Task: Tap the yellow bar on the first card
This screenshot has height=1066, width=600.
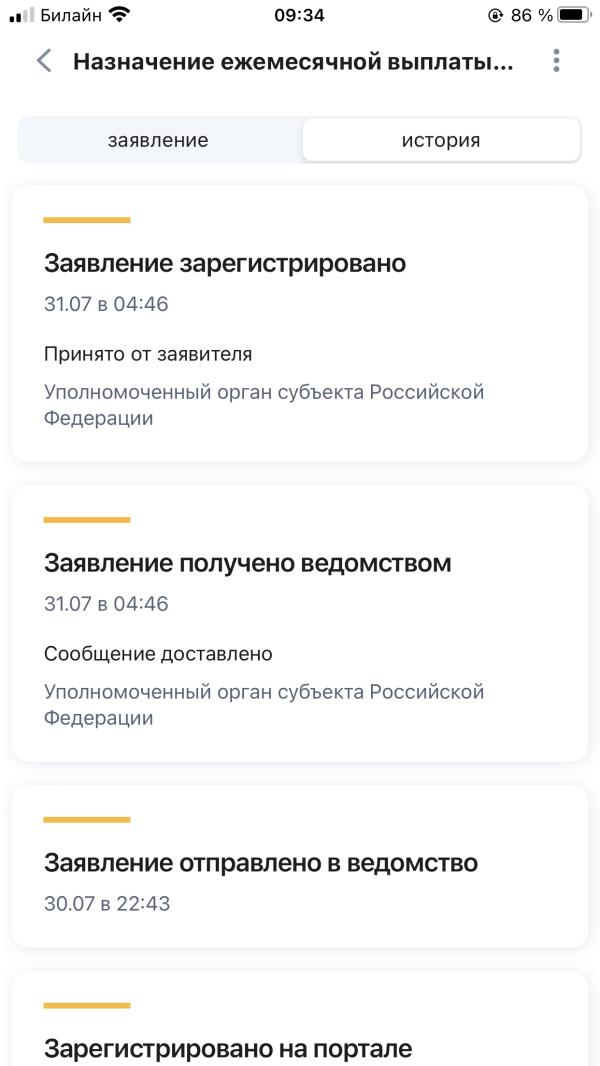Action: point(87,220)
